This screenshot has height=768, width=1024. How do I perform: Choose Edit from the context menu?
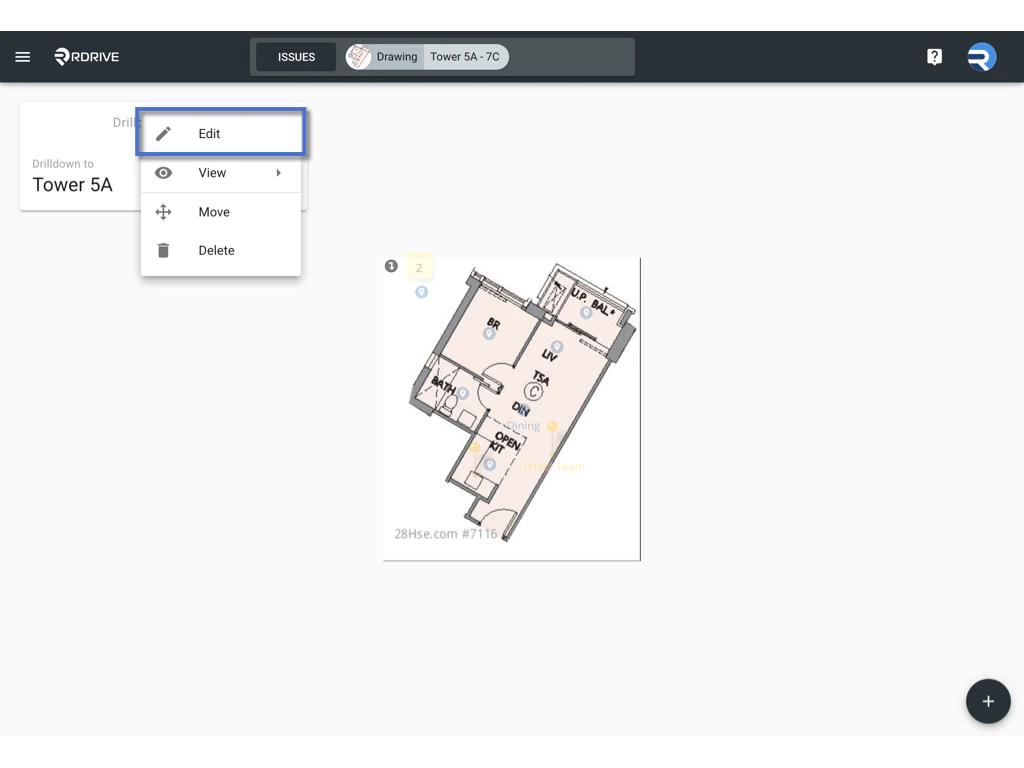pyautogui.click(x=209, y=133)
